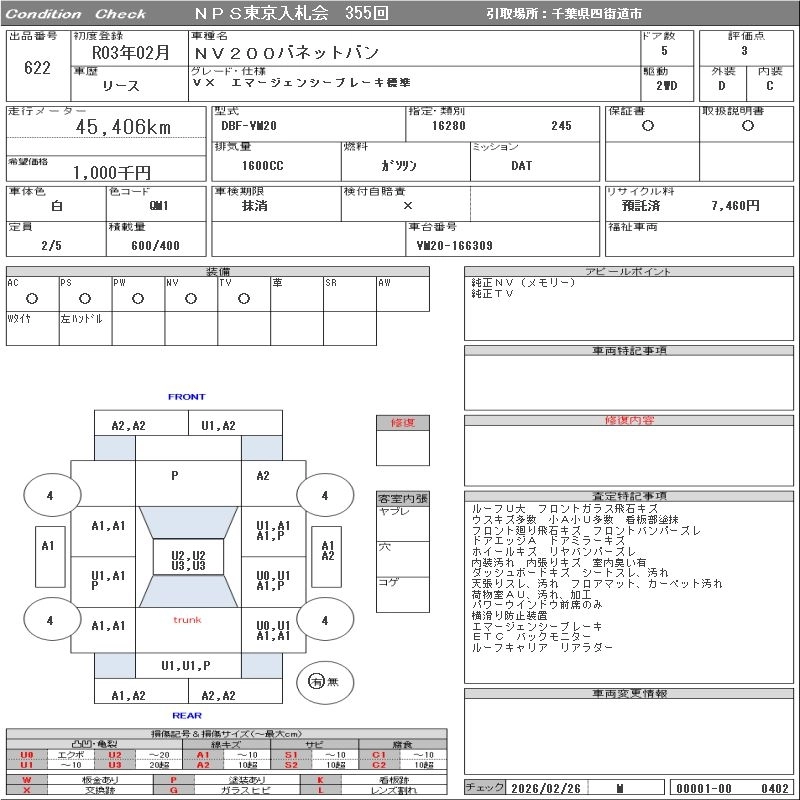Click the 取扱説明書 circle mark
This screenshot has width=800, height=800.
[x=747, y=126]
